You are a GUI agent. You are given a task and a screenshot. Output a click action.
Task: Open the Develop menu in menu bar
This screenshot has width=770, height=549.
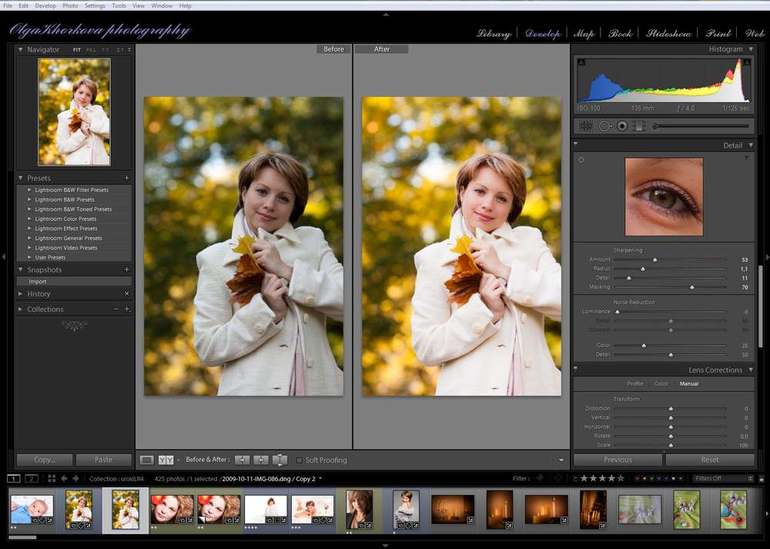click(45, 6)
